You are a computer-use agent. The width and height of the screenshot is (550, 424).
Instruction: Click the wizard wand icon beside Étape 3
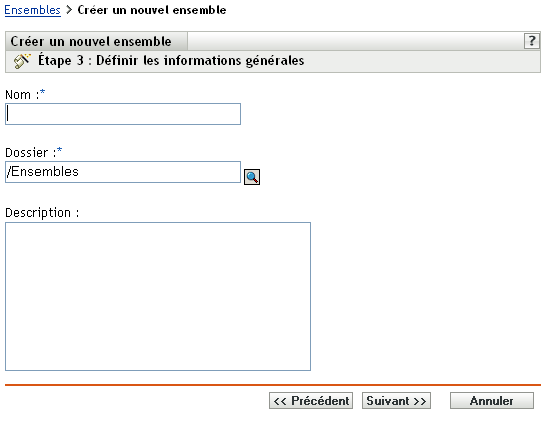(x=22, y=61)
